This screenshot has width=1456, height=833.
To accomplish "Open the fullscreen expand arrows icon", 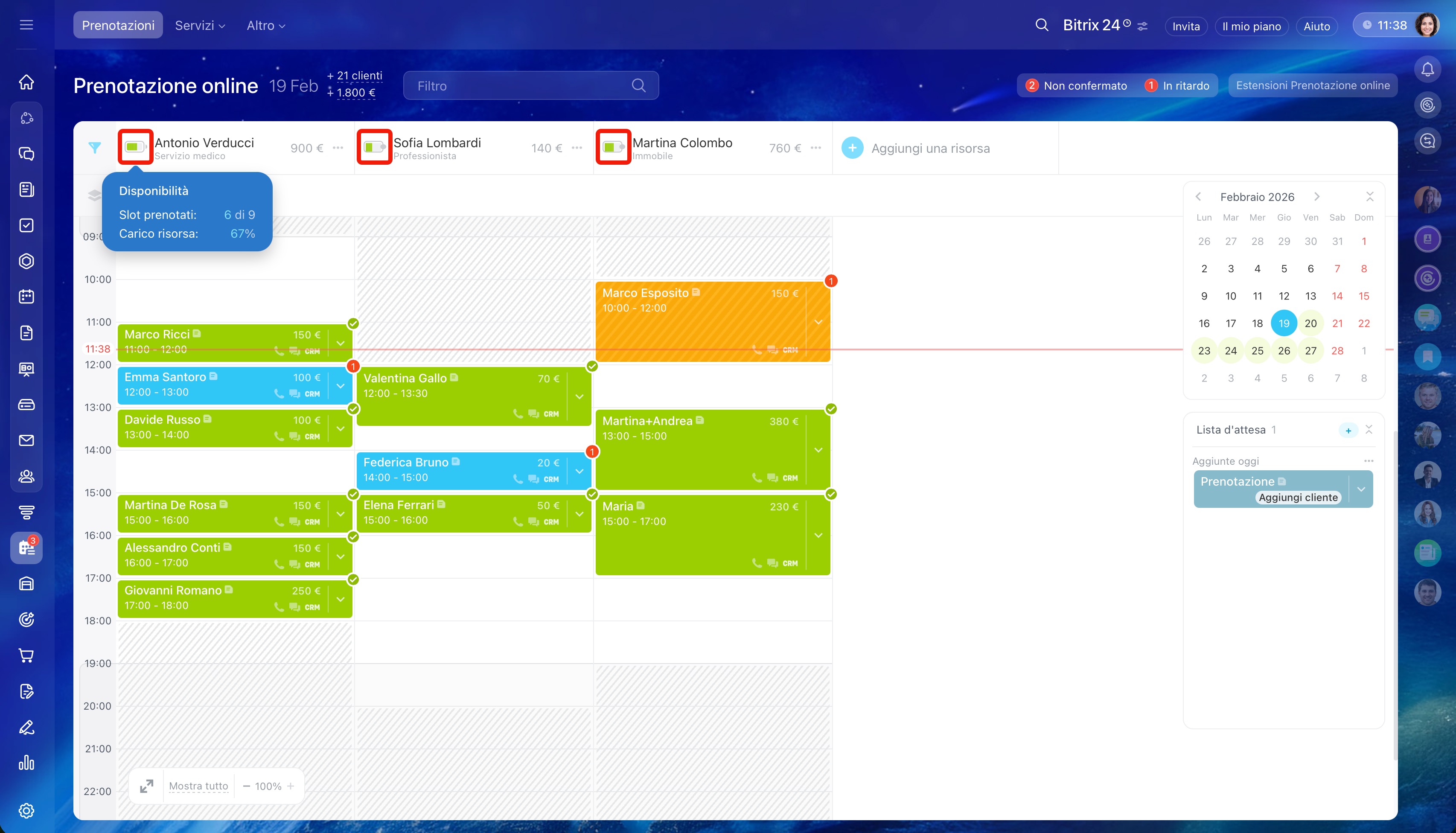I will point(146,786).
